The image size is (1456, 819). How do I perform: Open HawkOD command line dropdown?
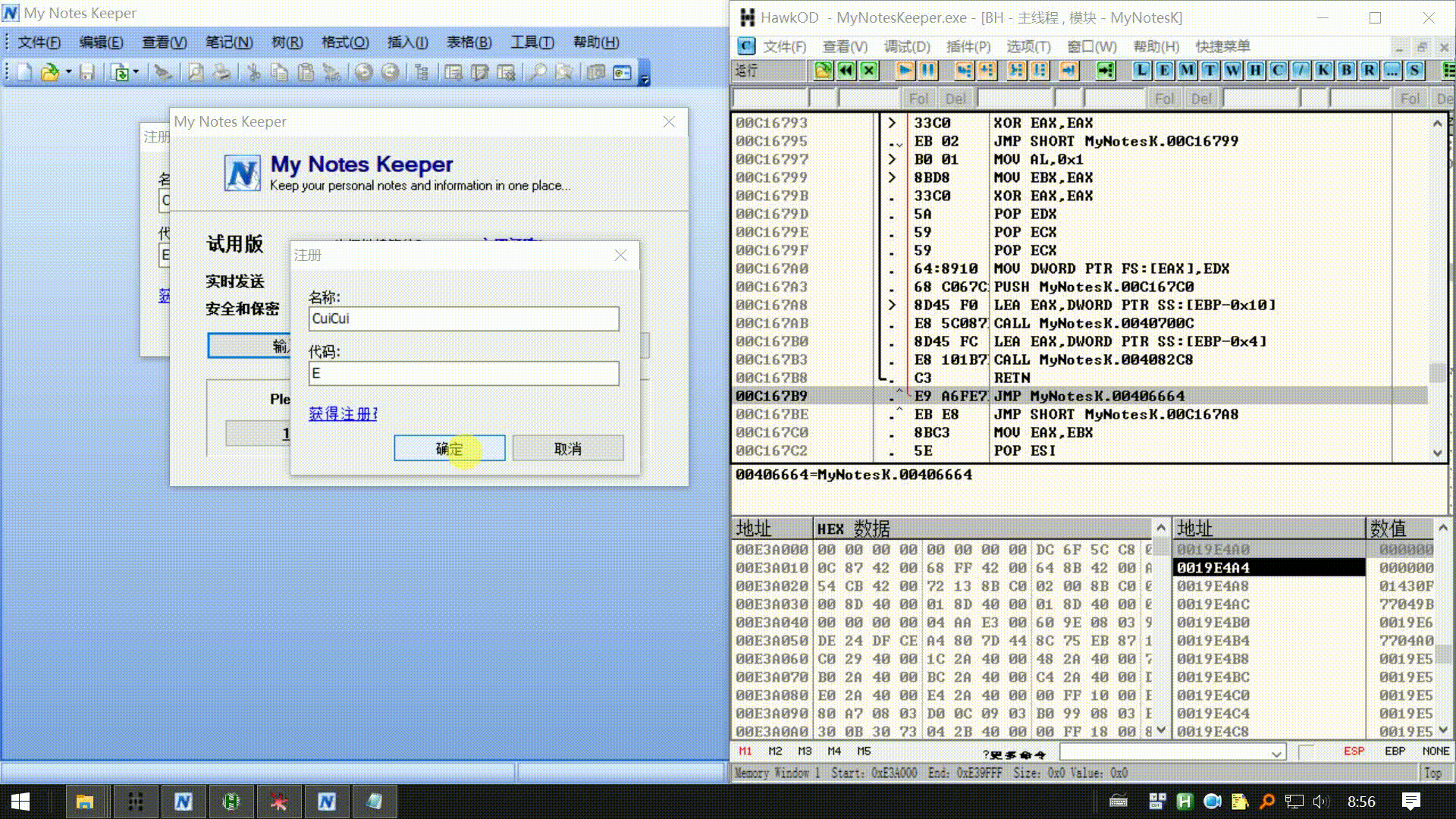1276,753
